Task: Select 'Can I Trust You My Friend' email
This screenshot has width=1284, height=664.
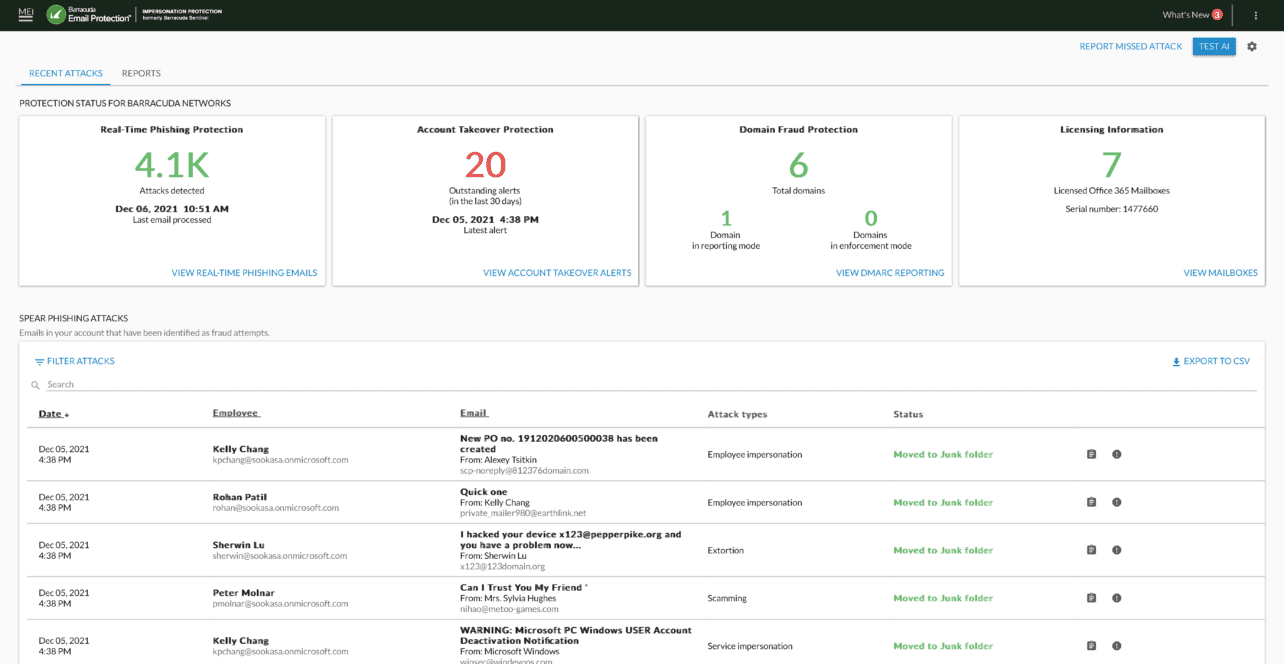Action: click(522, 587)
